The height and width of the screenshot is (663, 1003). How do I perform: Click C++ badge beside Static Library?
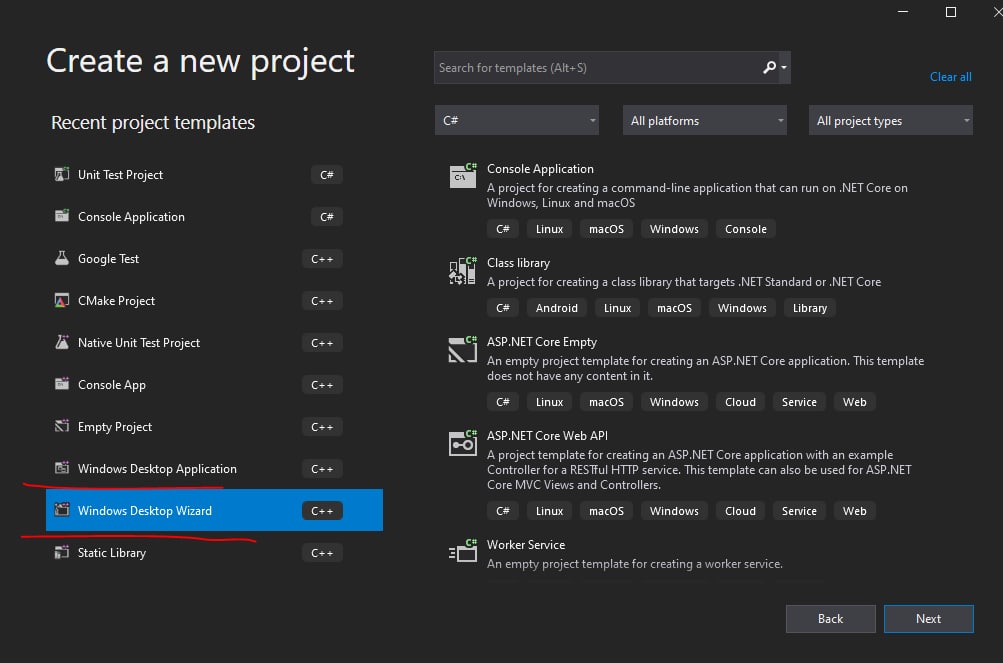(x=322, y=552)
